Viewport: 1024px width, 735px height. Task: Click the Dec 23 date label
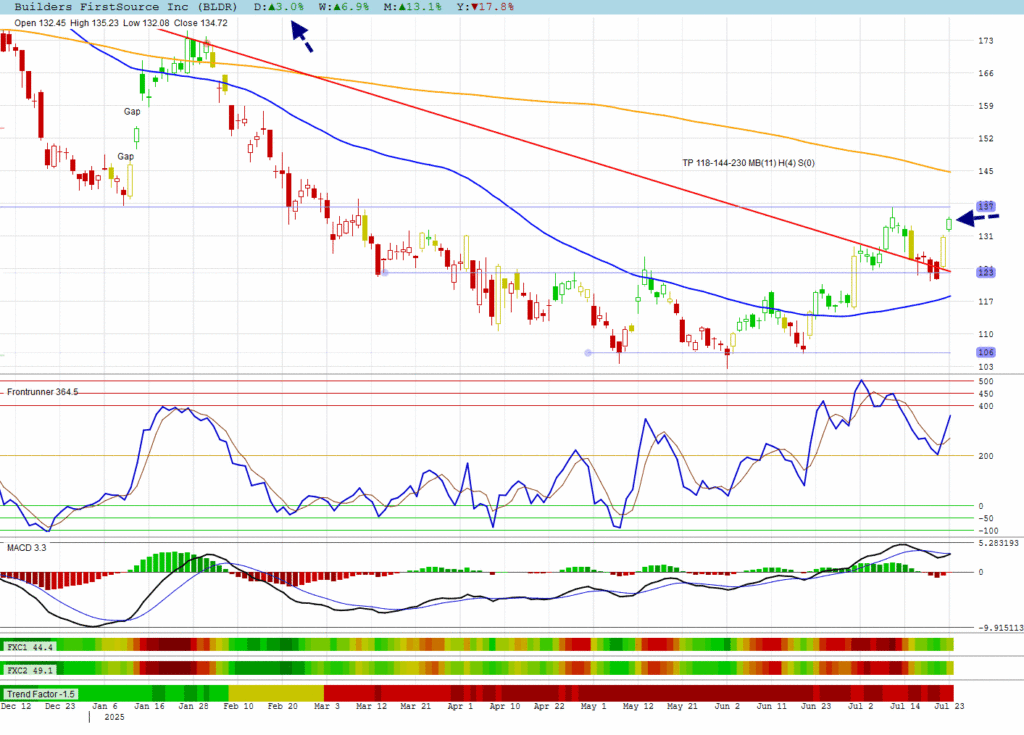[x=60, y=706]
